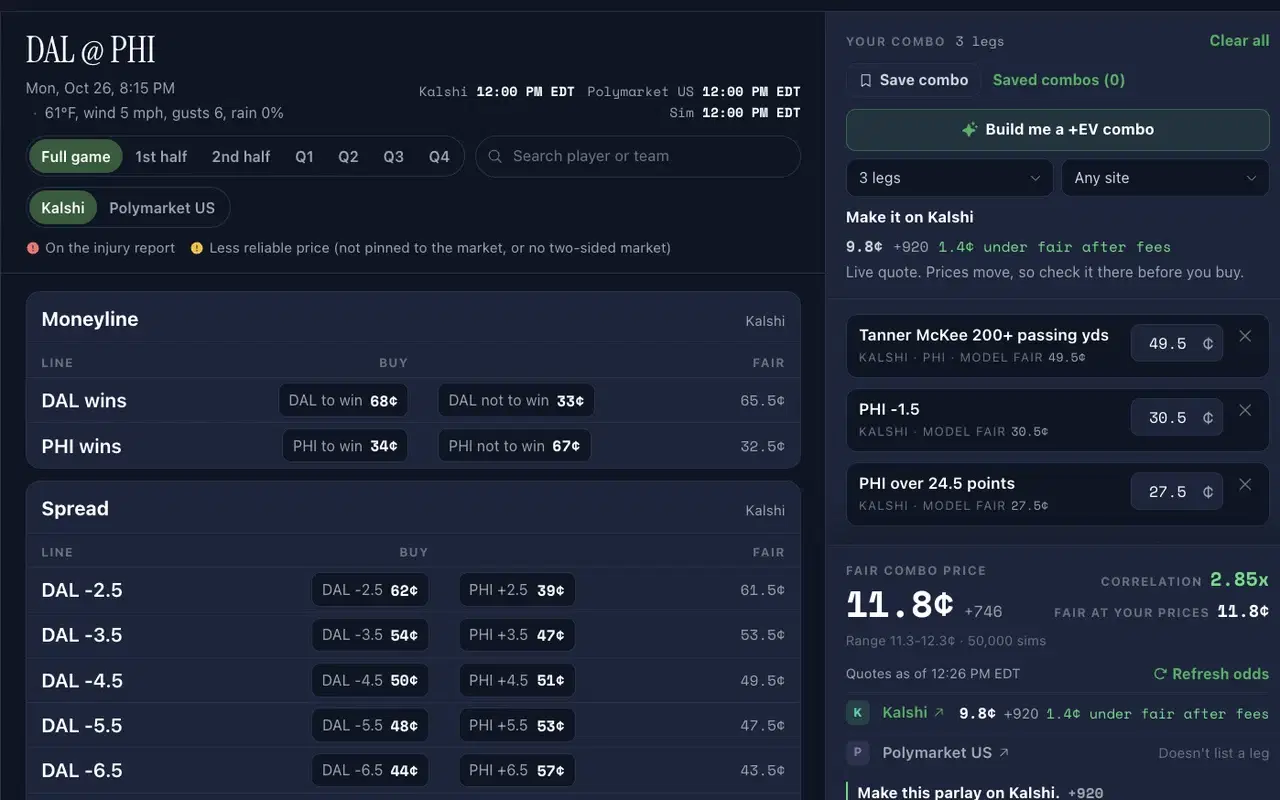Select the Q1 period tab

pos(304,157)
